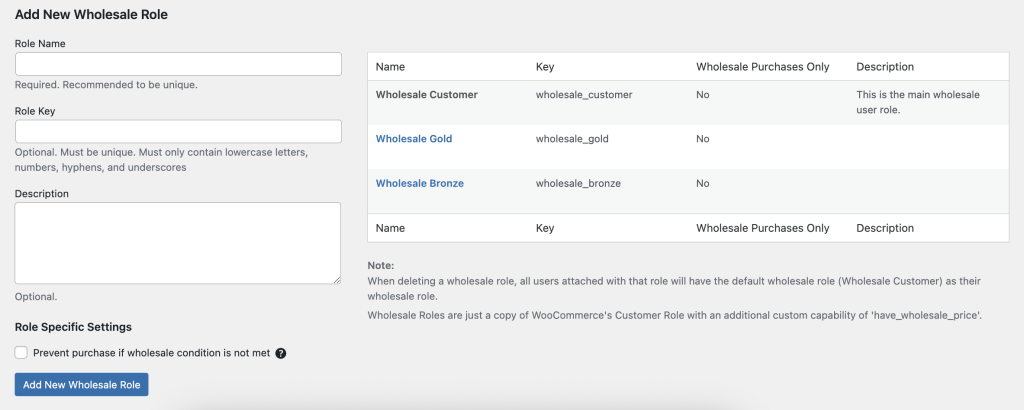Click top Wholesale Purchases Only header
Image resolution: width=1024 pixels, height=410 pixels.
pos(763,67)
